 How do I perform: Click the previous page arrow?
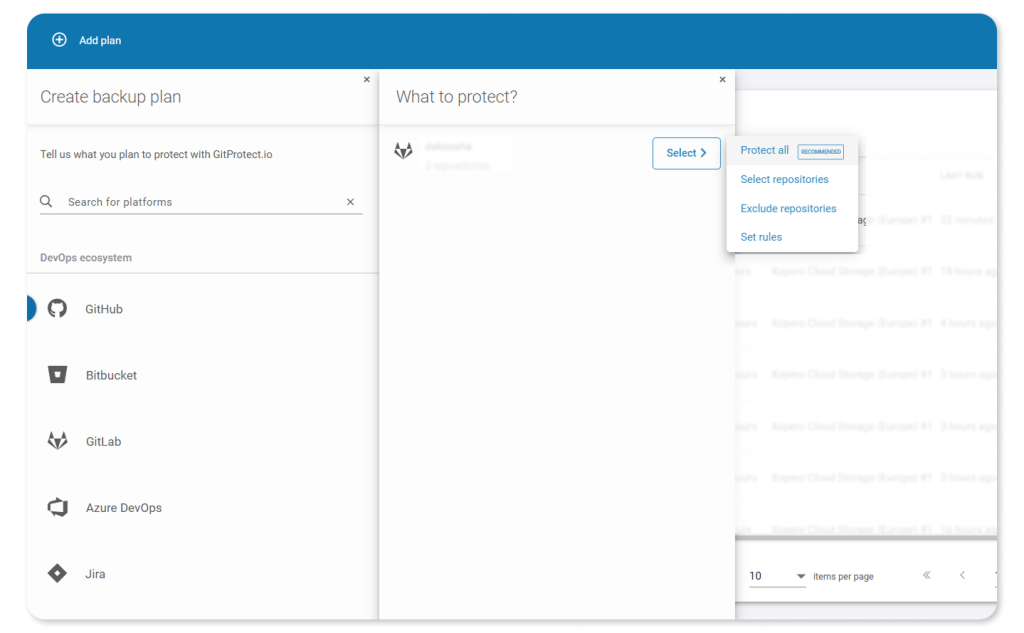(962, 575)
